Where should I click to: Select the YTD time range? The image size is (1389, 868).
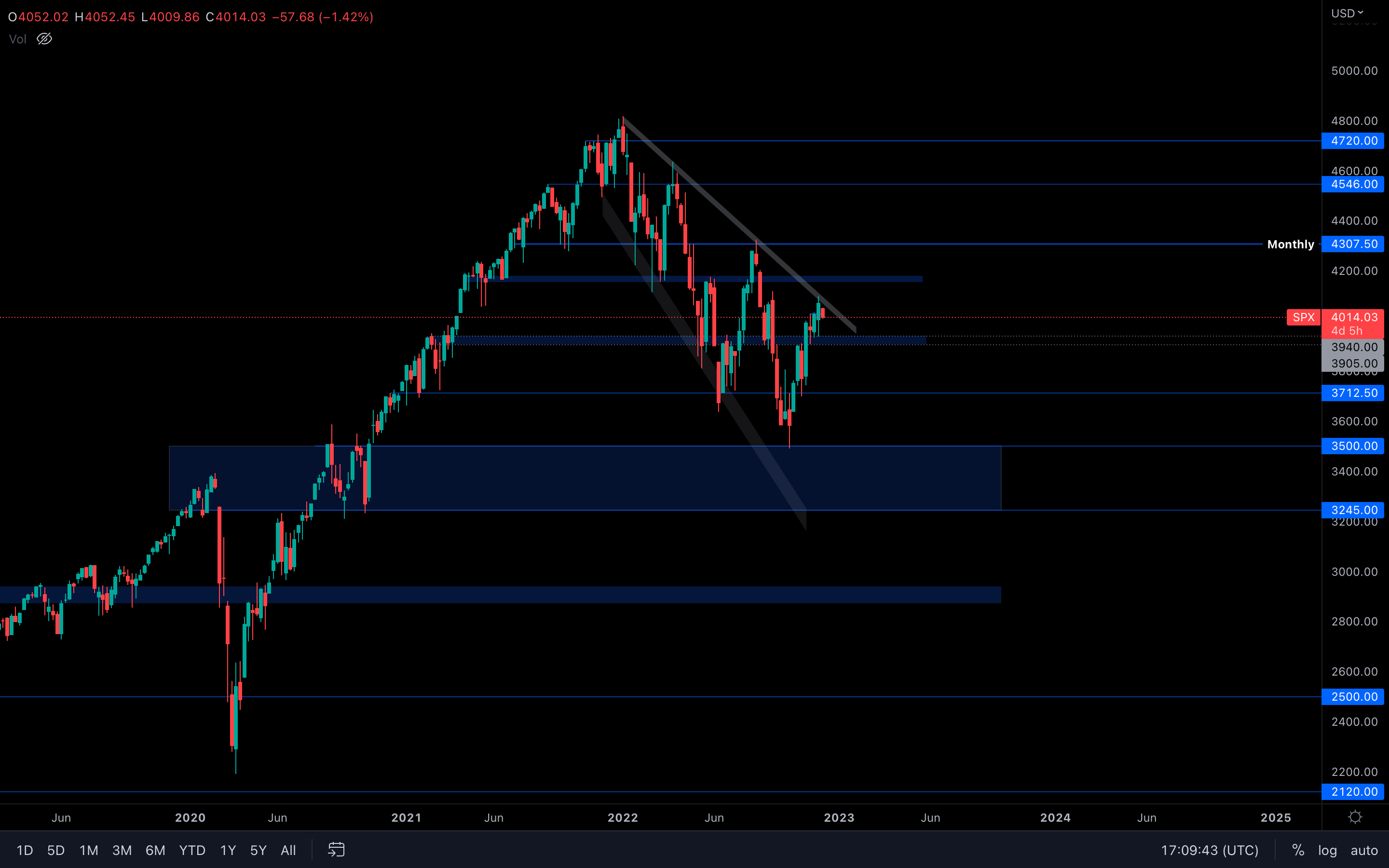(x=191, y=850)
